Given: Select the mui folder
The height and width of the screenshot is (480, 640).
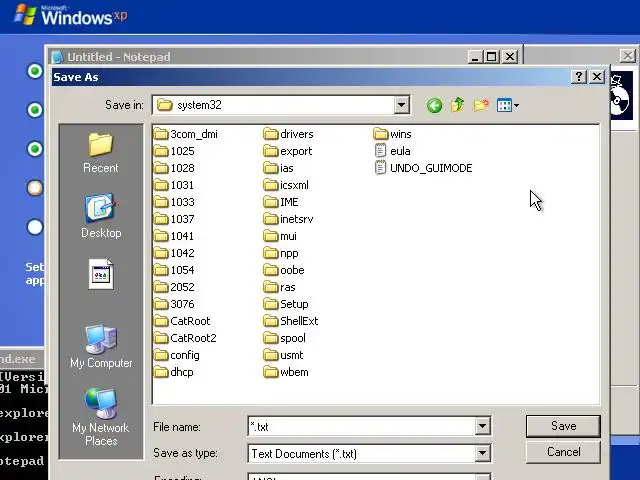Looking at the screenshot, I should point(280,236).
